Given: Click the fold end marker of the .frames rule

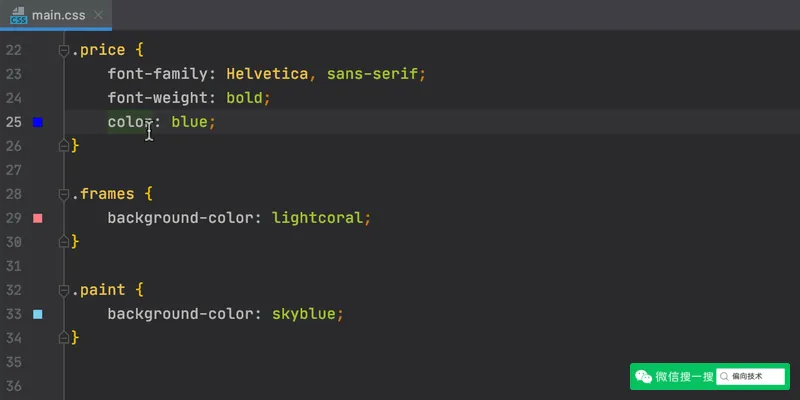Looking at the screenshot, I should coord(64,241).
